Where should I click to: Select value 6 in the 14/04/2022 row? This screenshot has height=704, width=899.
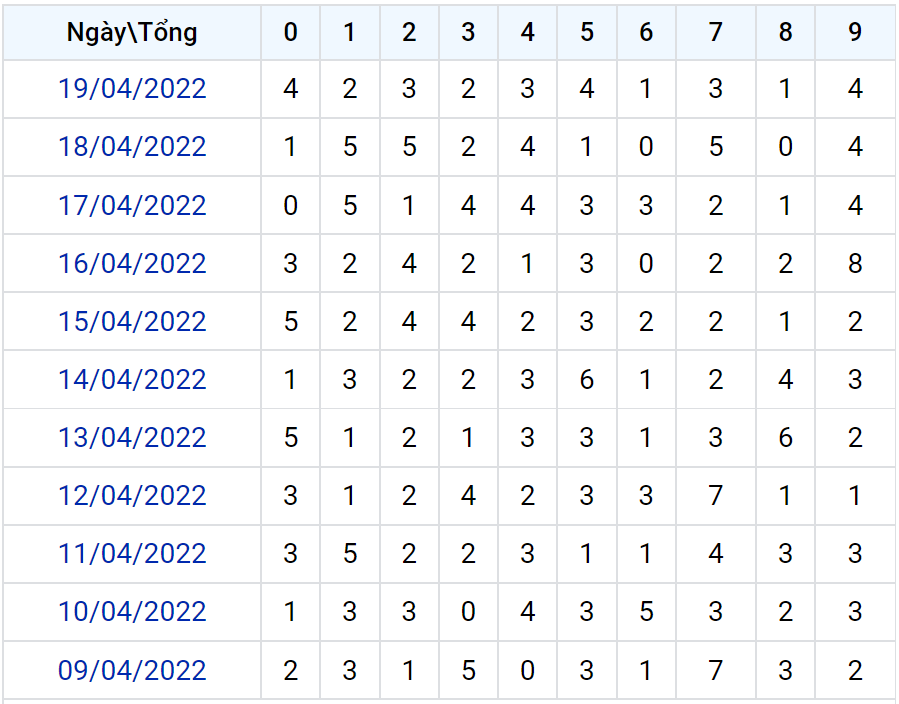tap(587, 380)
